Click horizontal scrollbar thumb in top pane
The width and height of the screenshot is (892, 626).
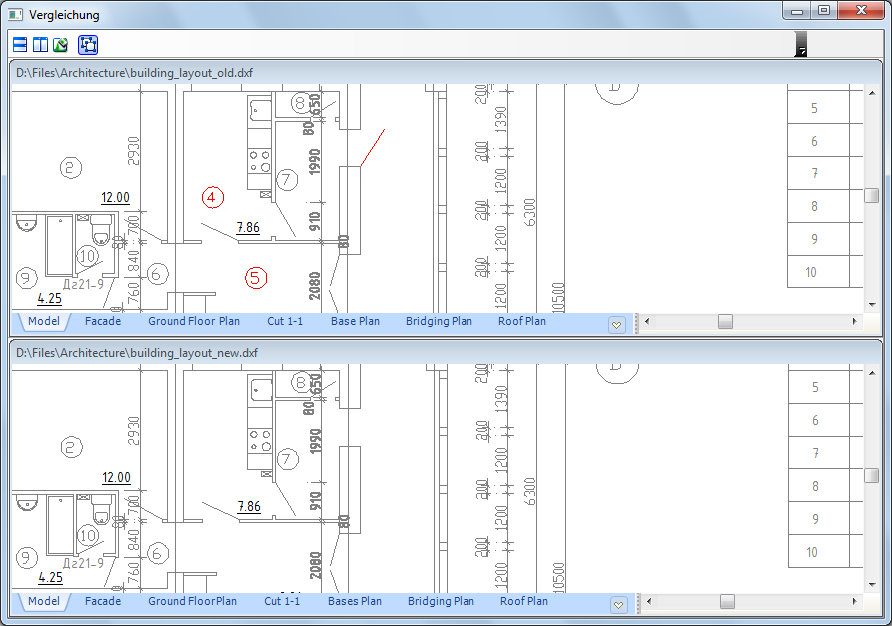click(x=725, y=322)
